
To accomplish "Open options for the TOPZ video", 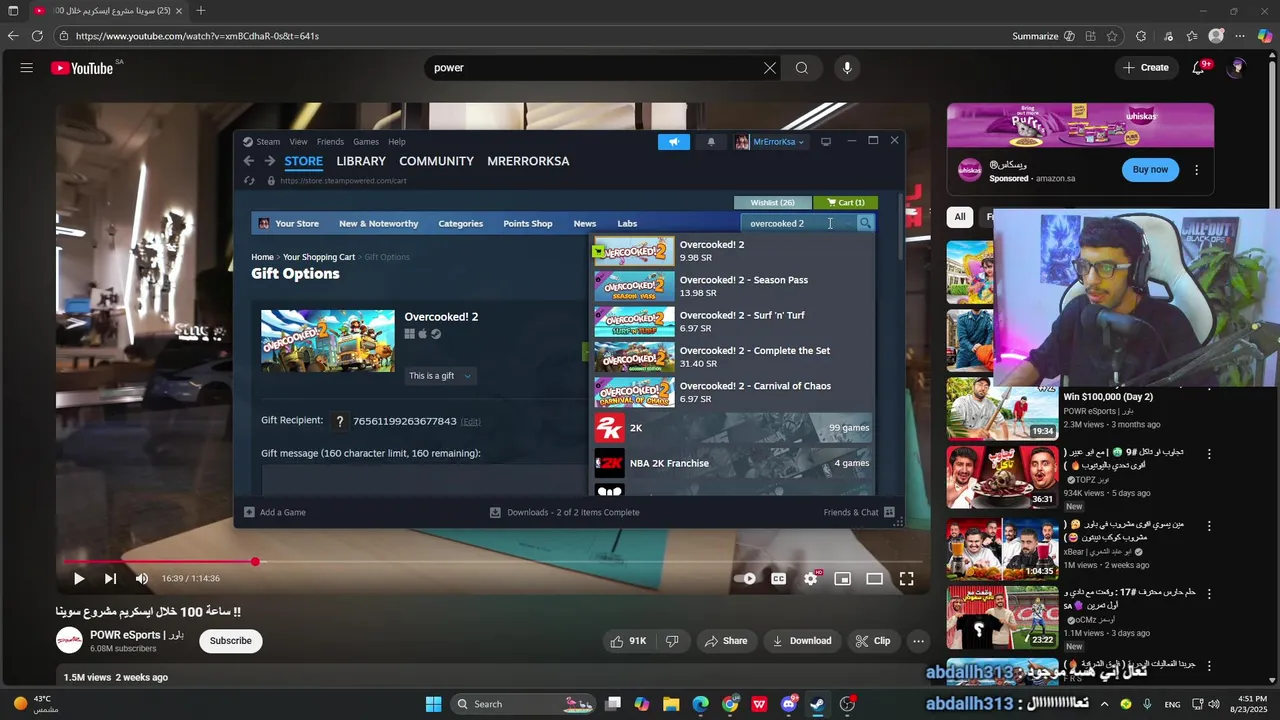I will (x=1209, y=454).
